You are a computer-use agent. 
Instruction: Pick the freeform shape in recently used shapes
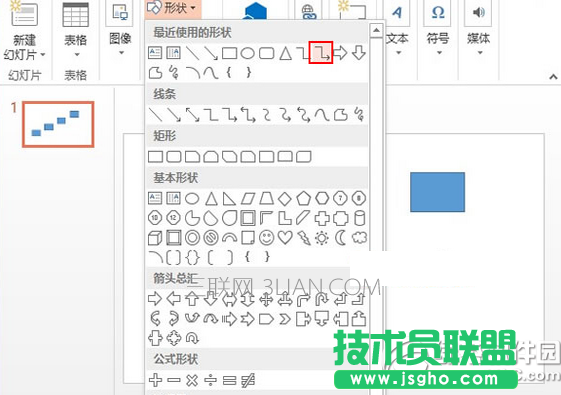155,73
